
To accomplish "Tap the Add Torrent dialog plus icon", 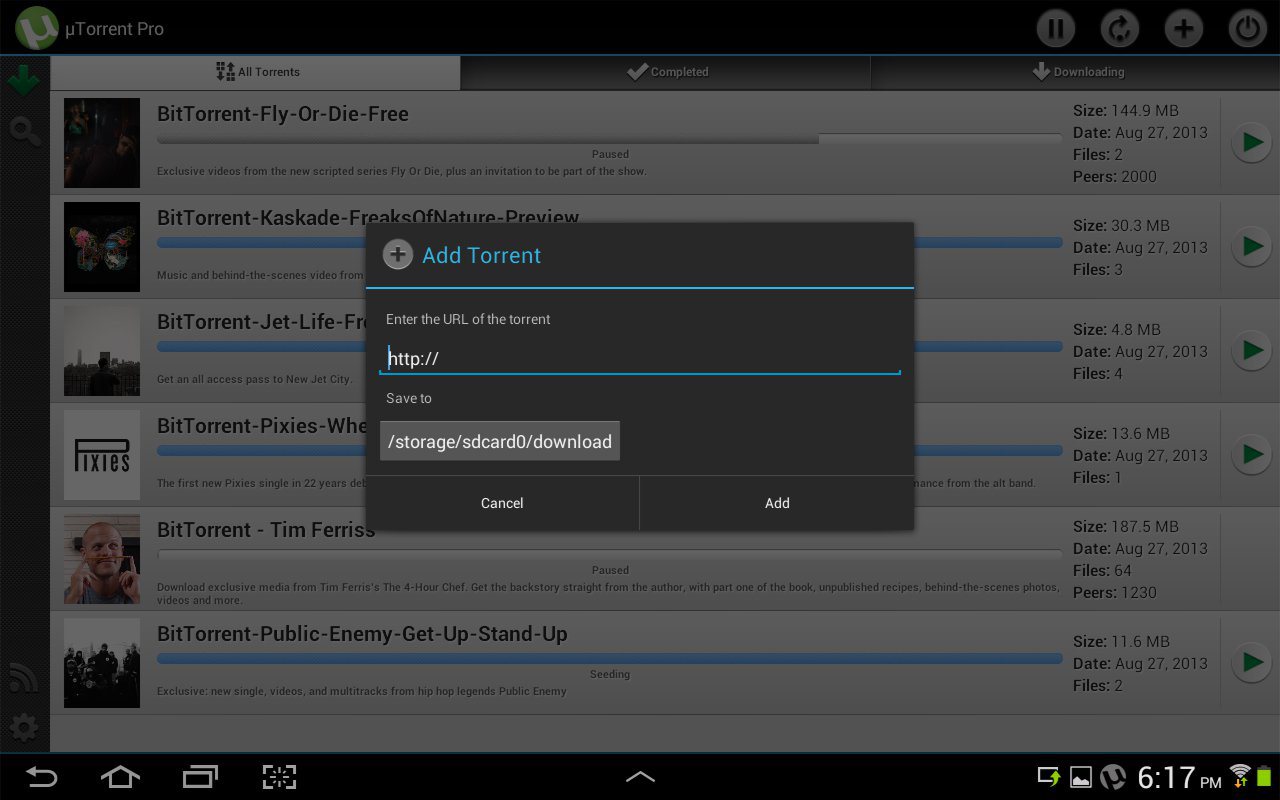I will (397, 255).
